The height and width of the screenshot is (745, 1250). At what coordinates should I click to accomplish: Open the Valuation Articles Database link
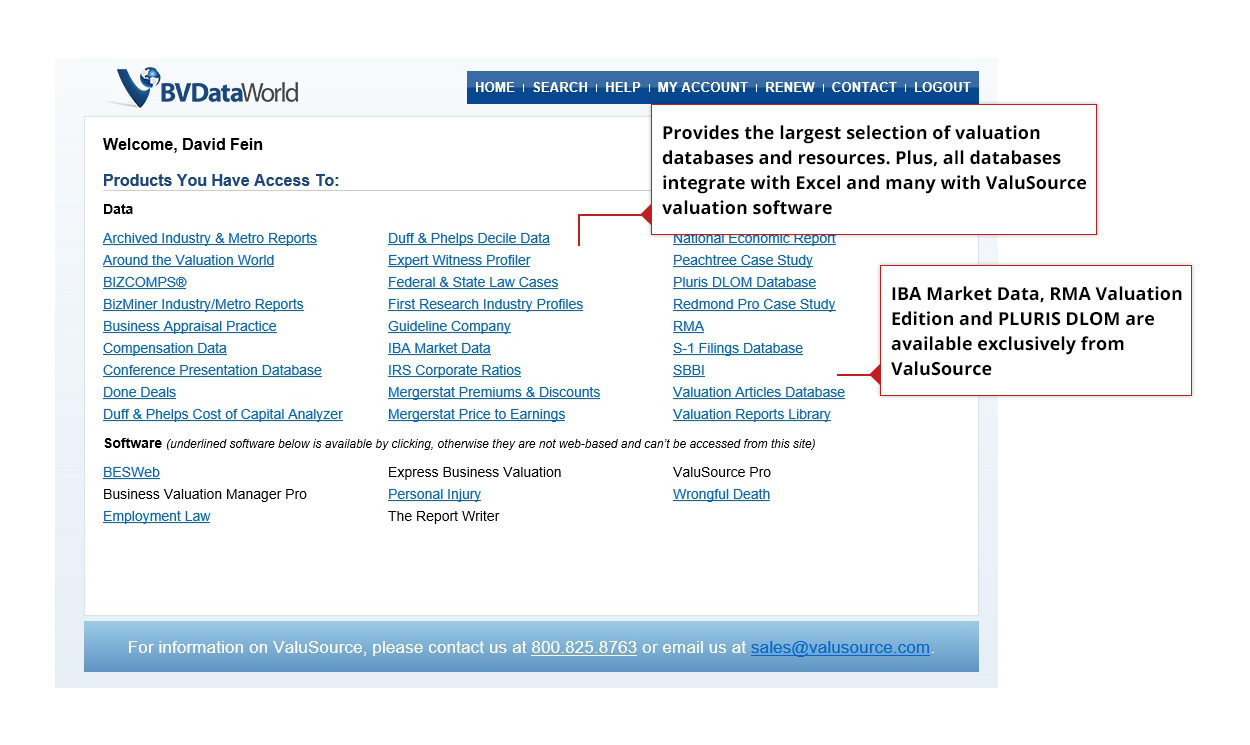coord(759,392)
